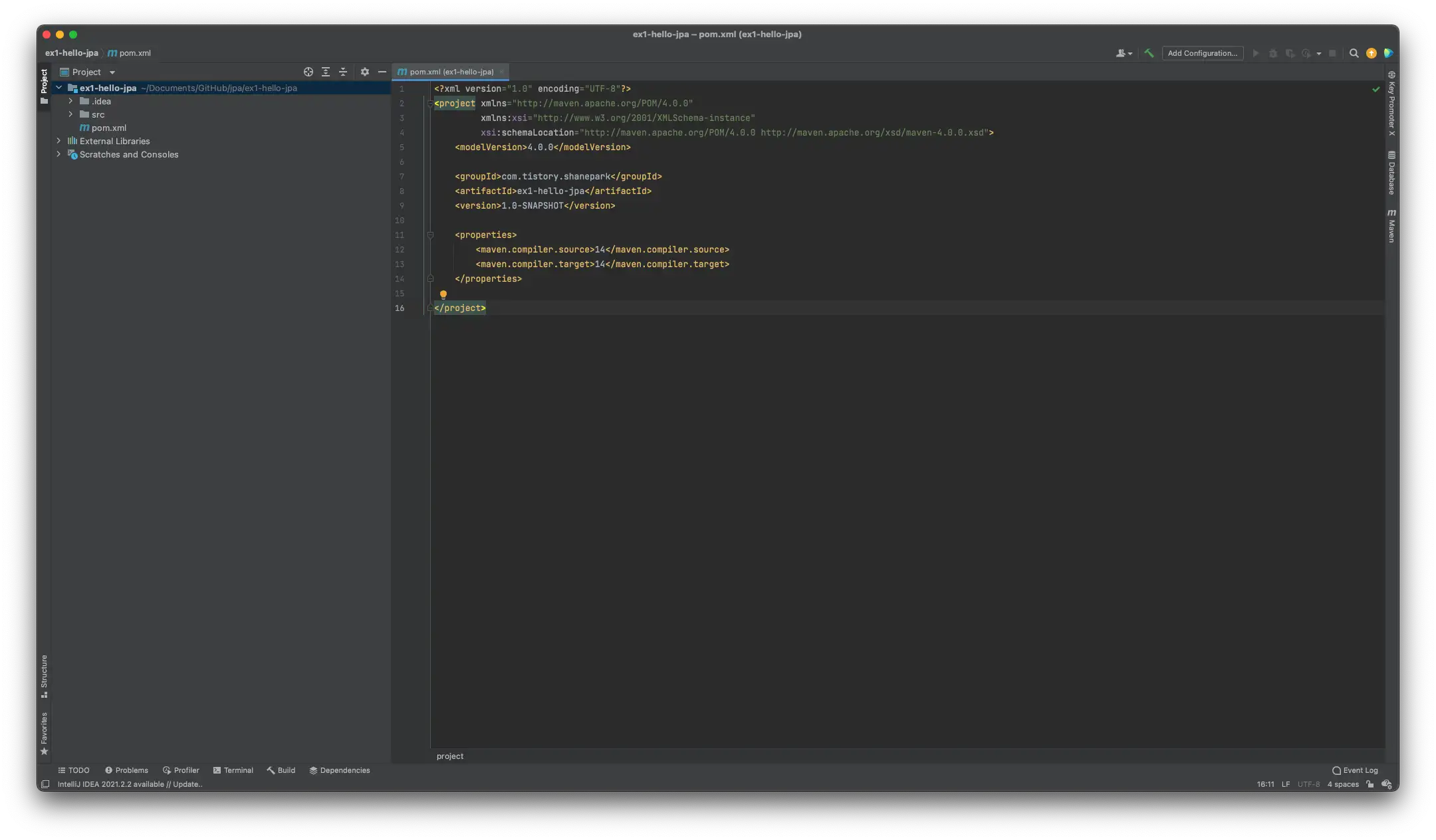This screenshot has height=840, width=1436.
Task: Open the Maven side panel tab
Action: [1391, 226]
